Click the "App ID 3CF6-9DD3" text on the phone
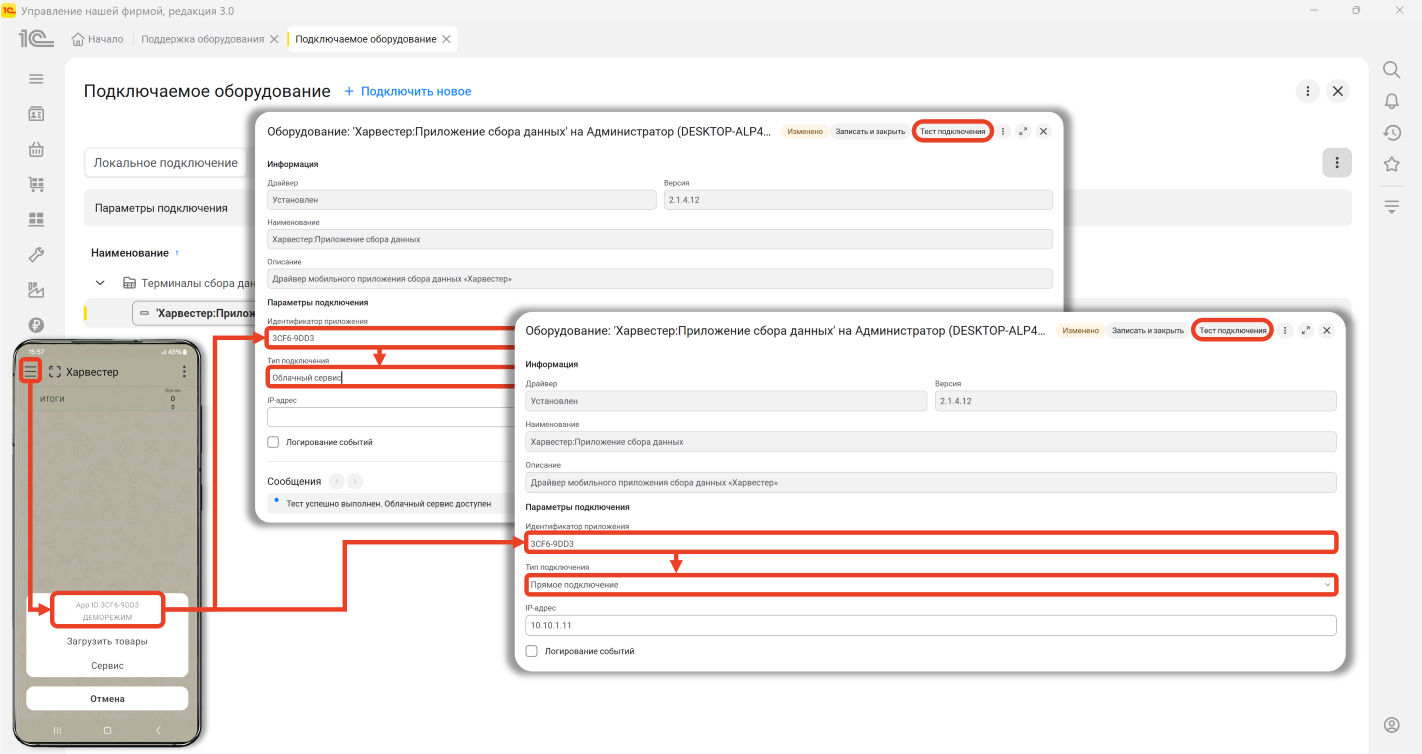This screenshot has height=754, width=1422. coord(107,604)
